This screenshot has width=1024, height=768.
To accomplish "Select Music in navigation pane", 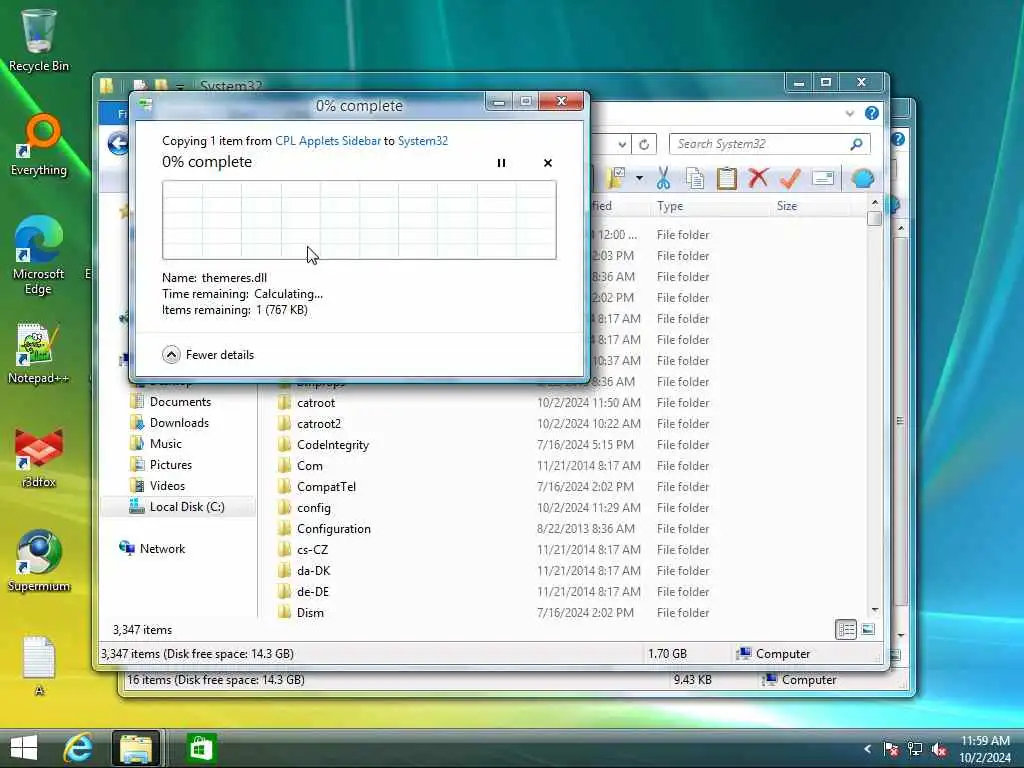I will [165, 443].
